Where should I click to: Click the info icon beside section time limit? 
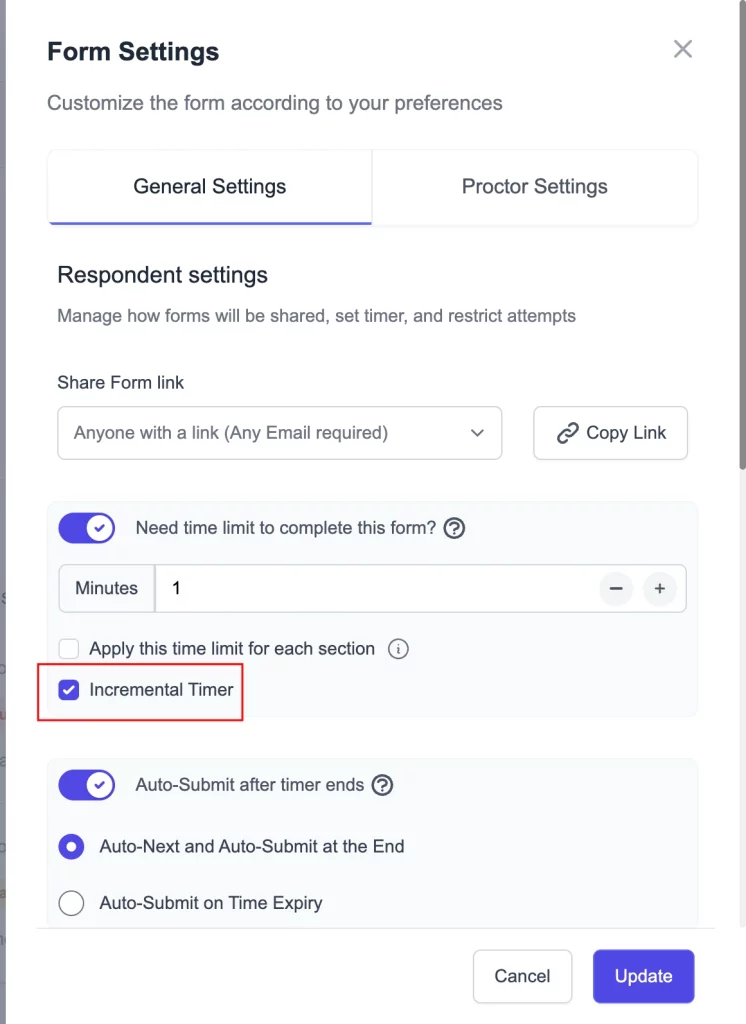point(398,649)
